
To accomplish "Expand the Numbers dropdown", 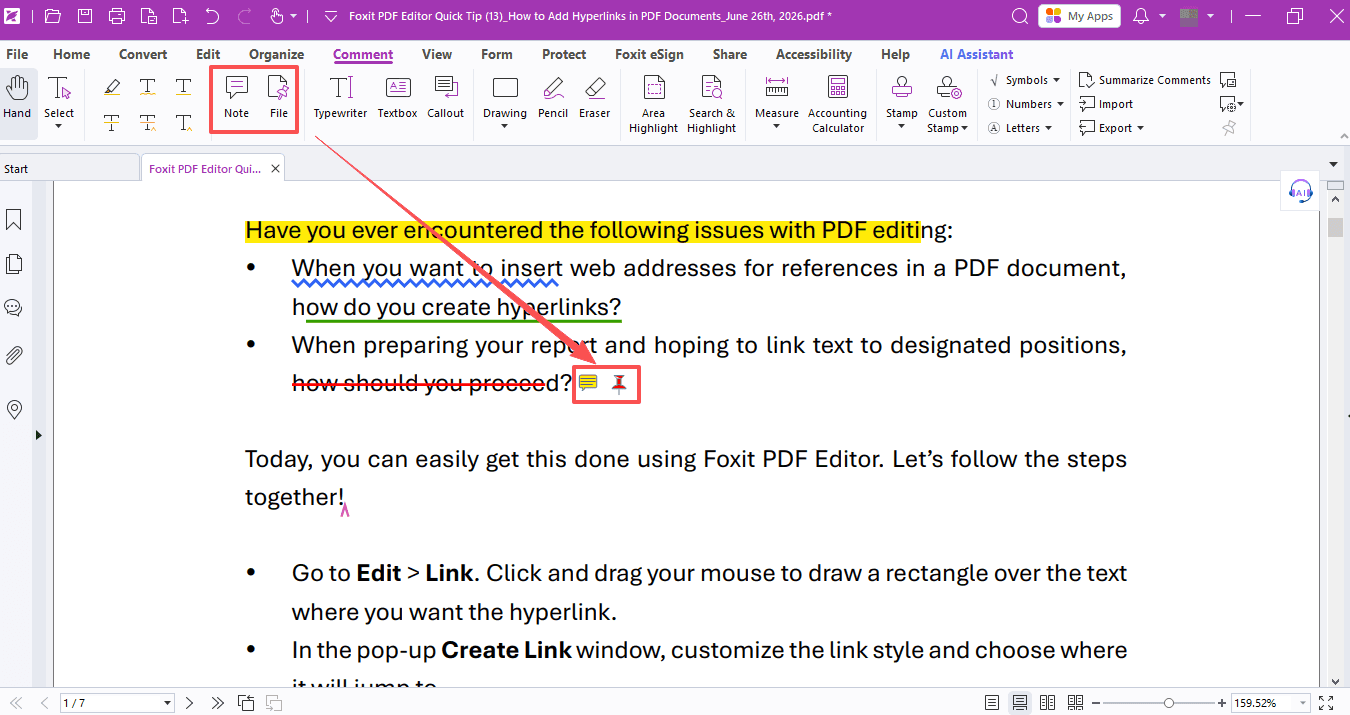I will (1060, 104).
